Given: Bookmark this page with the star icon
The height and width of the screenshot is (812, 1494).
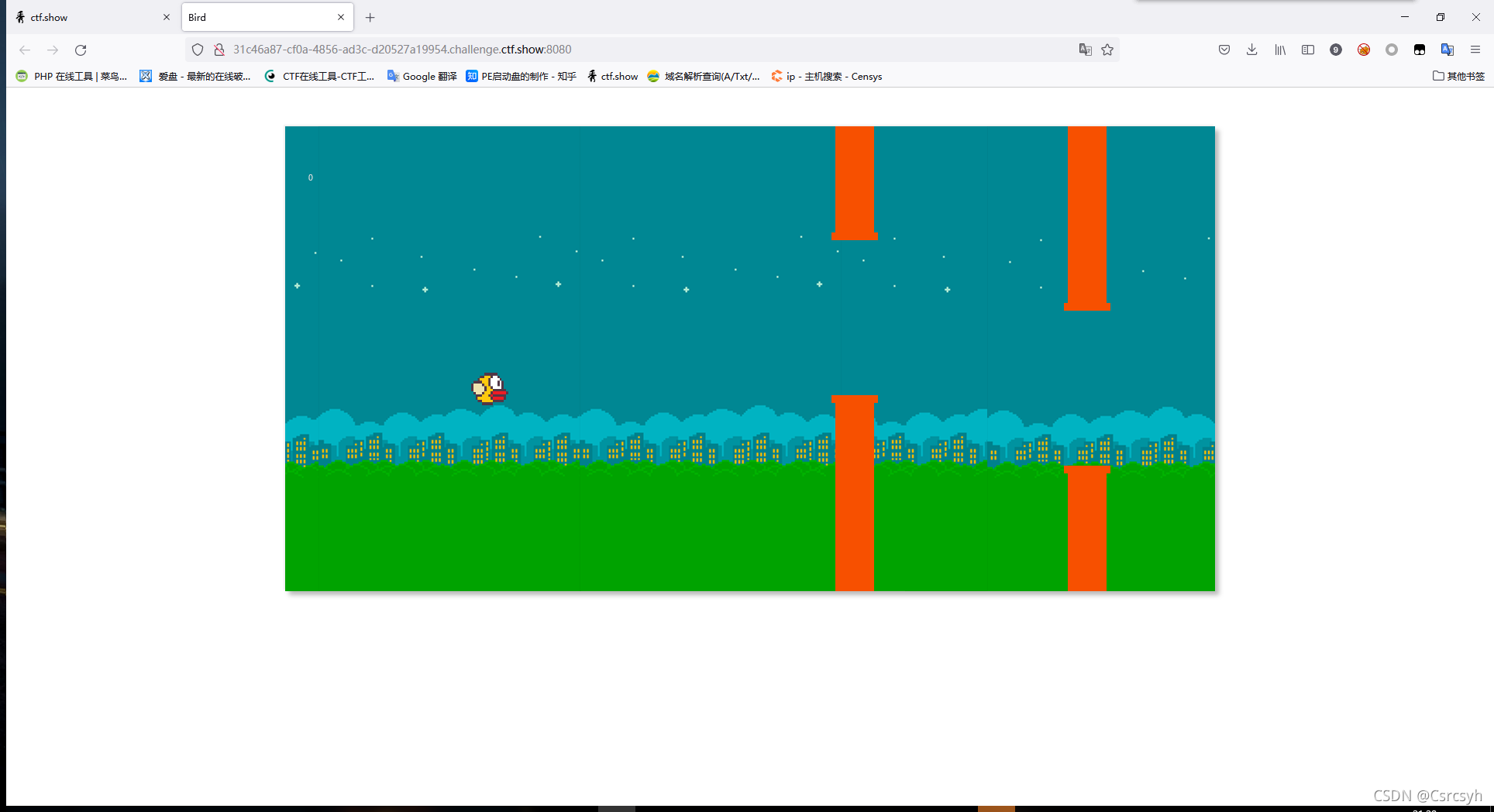Looking at the screenshot, I should coord(1107,50).
